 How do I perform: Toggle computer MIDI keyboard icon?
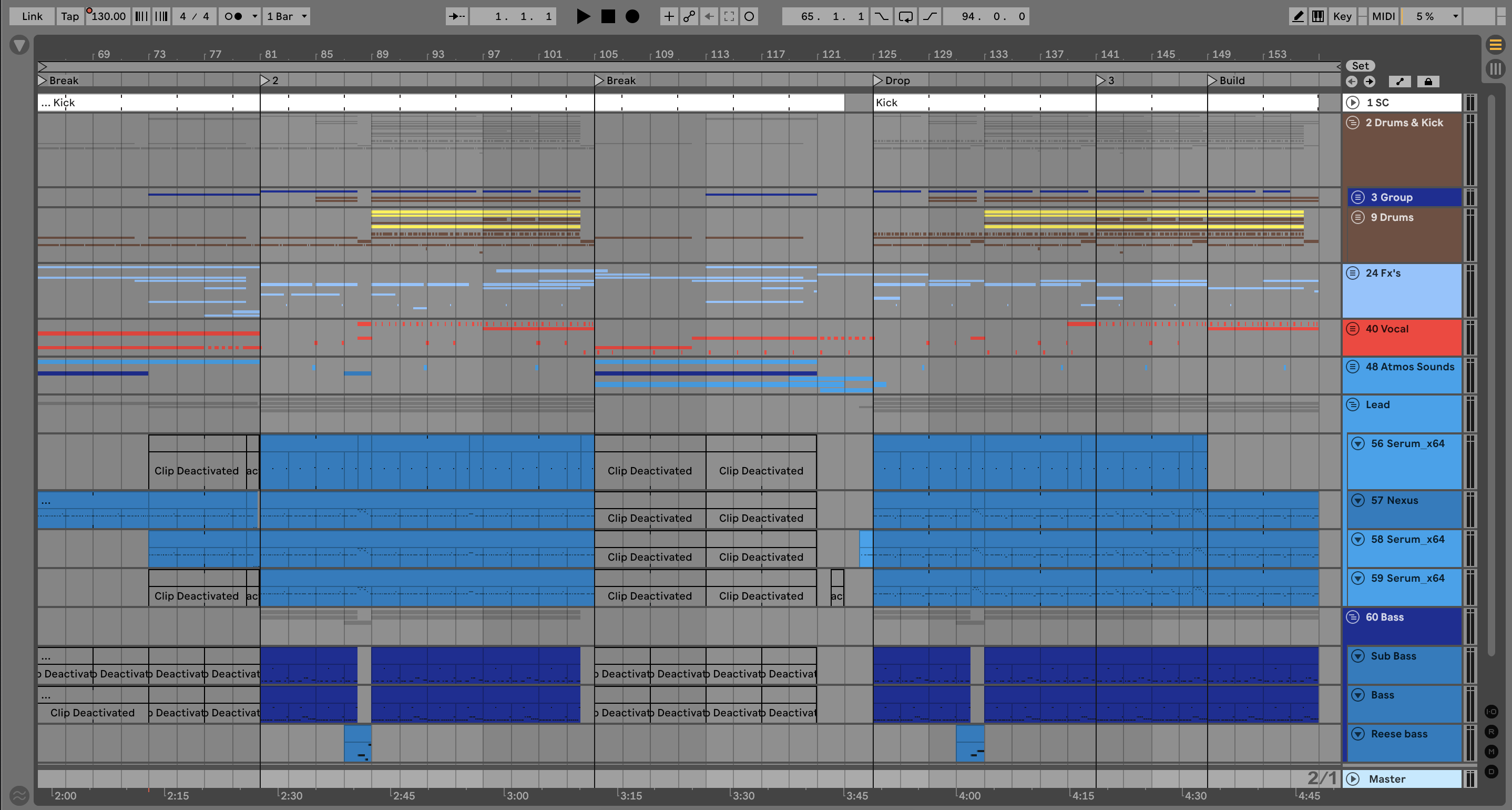(1317, 16)
